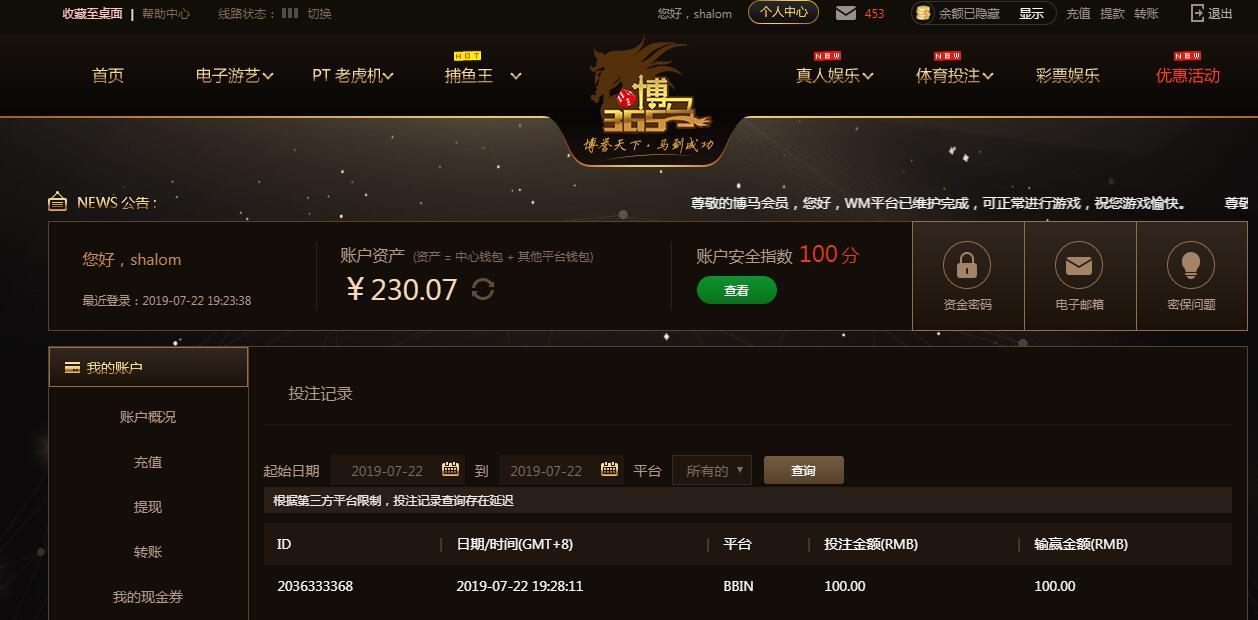
Task: Open the 密保问题 lightbulb icon
Action: 1191,265
